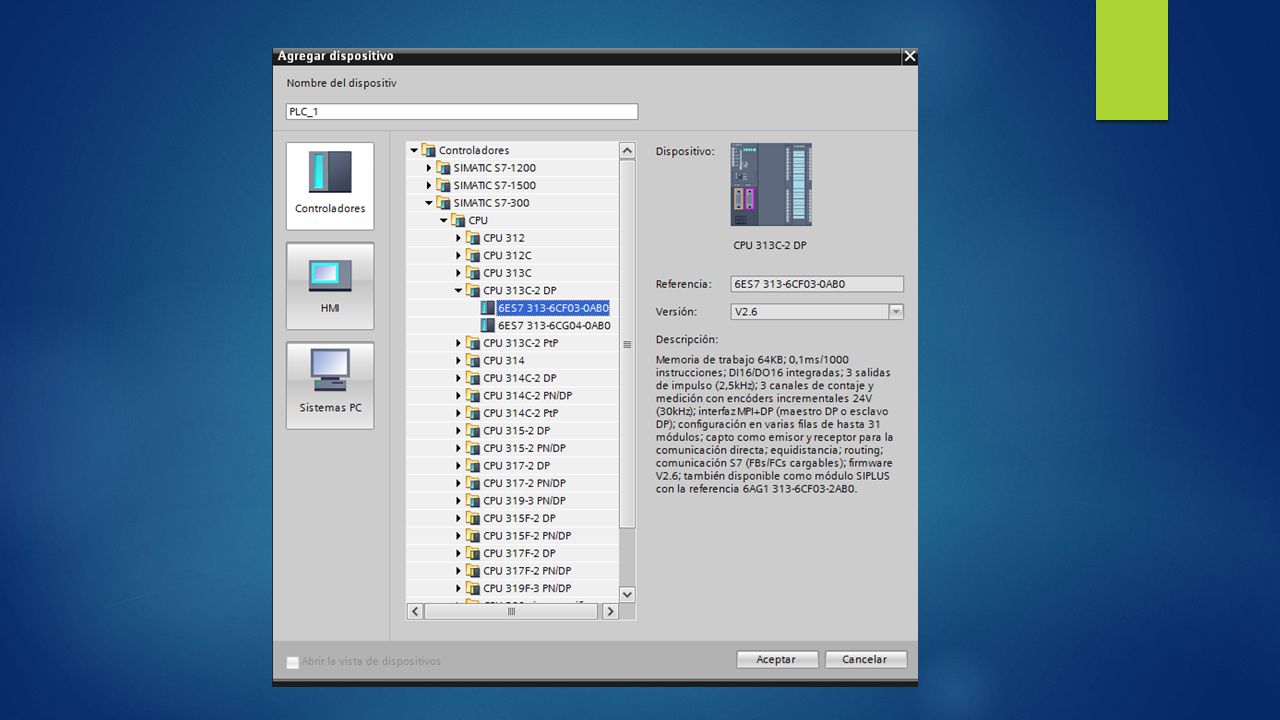Image resolution: width=1280 pixels, height=720 pixels.
Task: Click the folder icon next to CPU
Action: click(x=459, y=220)
